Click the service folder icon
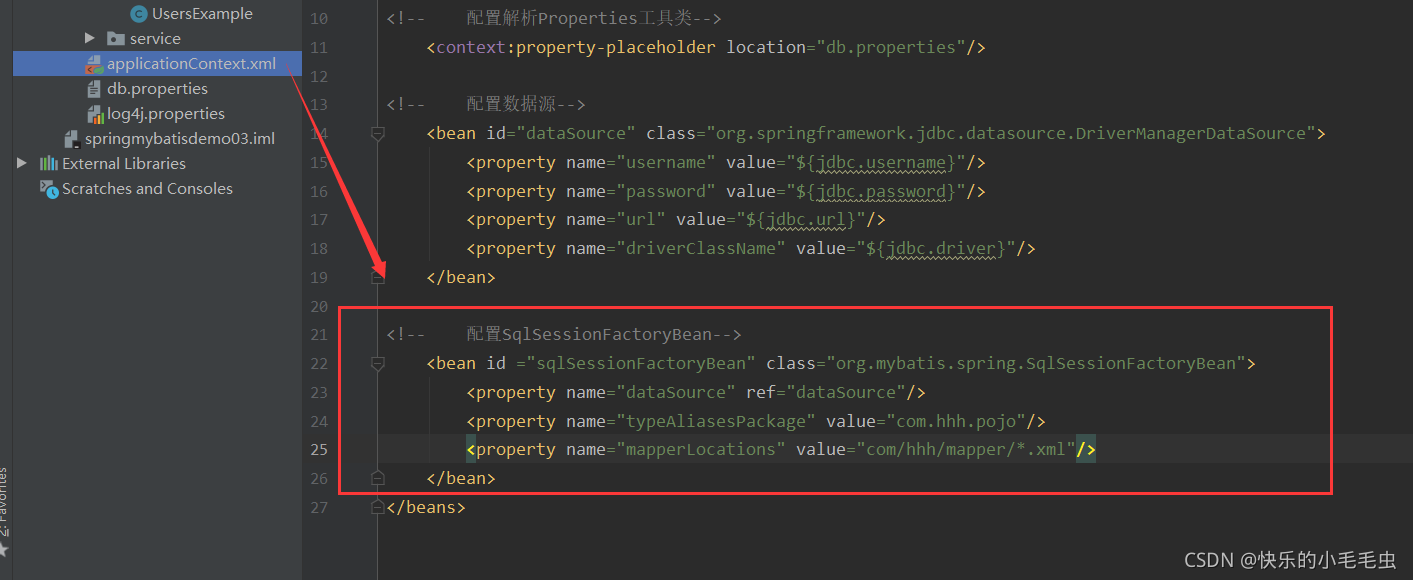Viewport: 1413px width, 580px height. (116, 39)
